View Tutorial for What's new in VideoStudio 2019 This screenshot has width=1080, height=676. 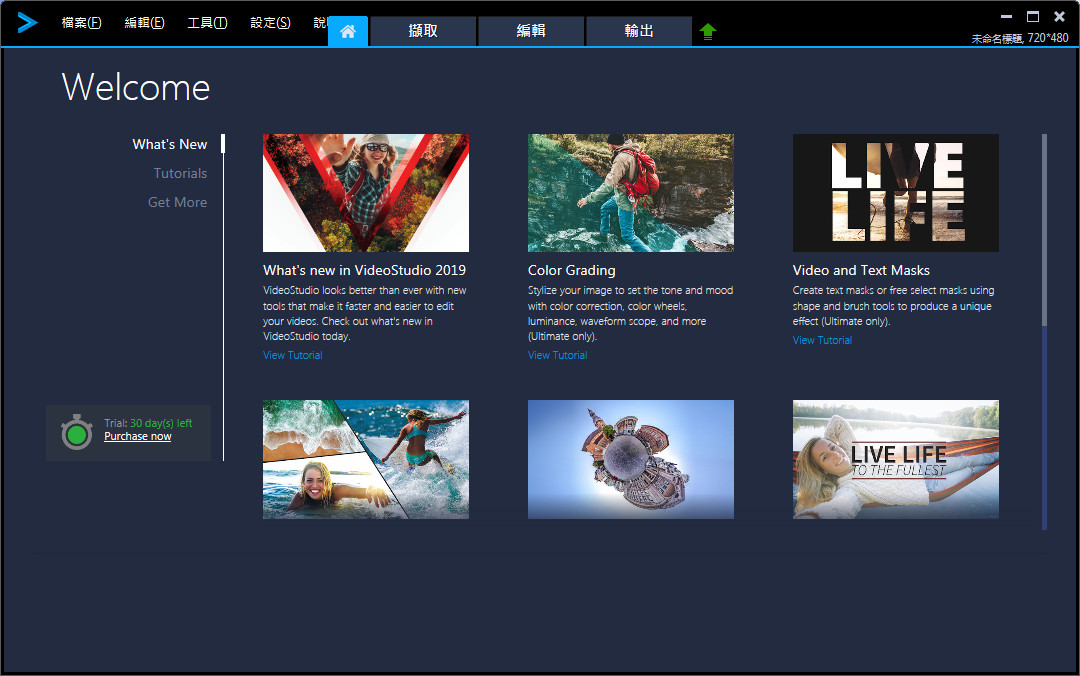(293, 355)
